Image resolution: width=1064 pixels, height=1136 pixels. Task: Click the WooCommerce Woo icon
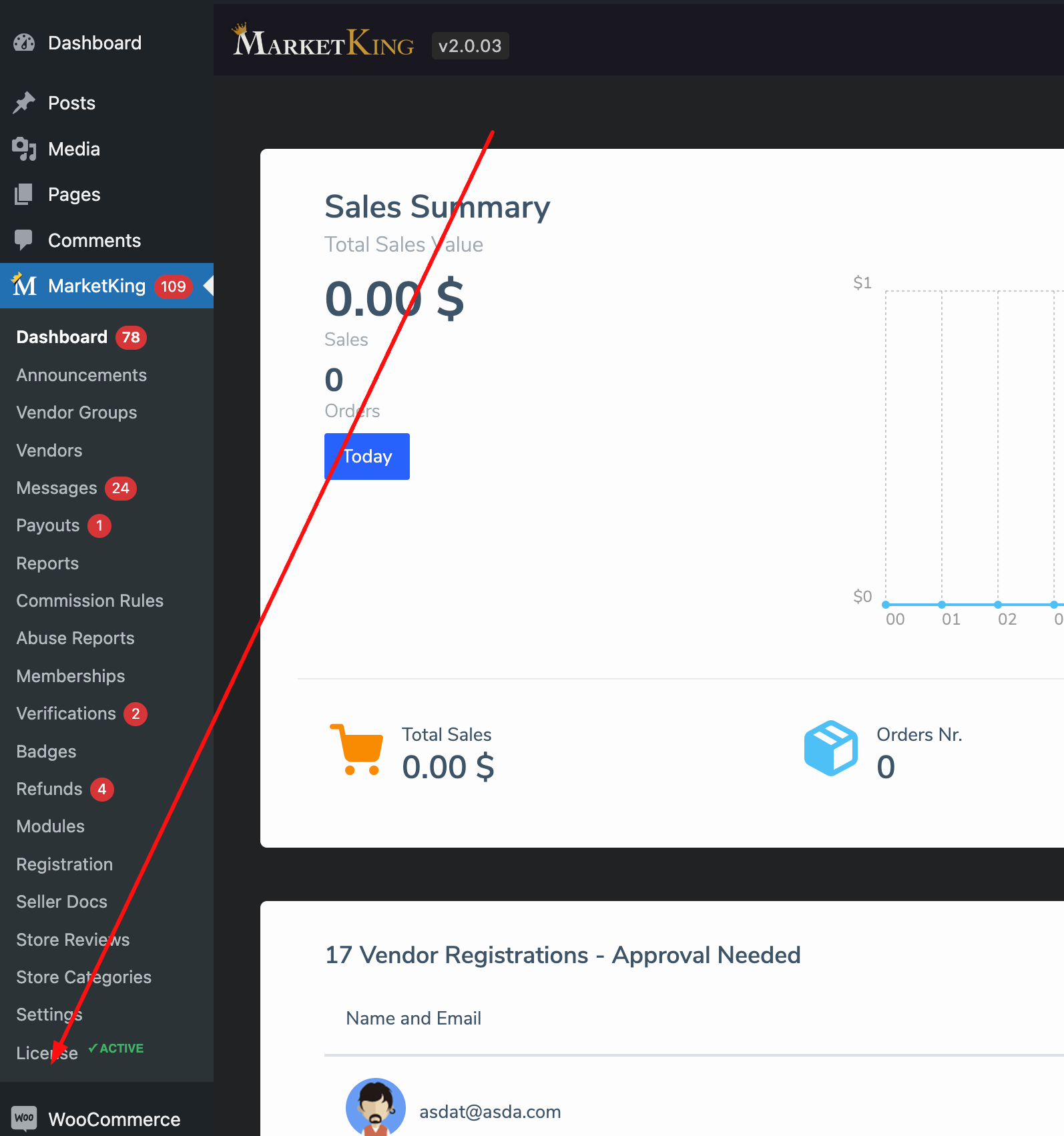(25, 1118)
